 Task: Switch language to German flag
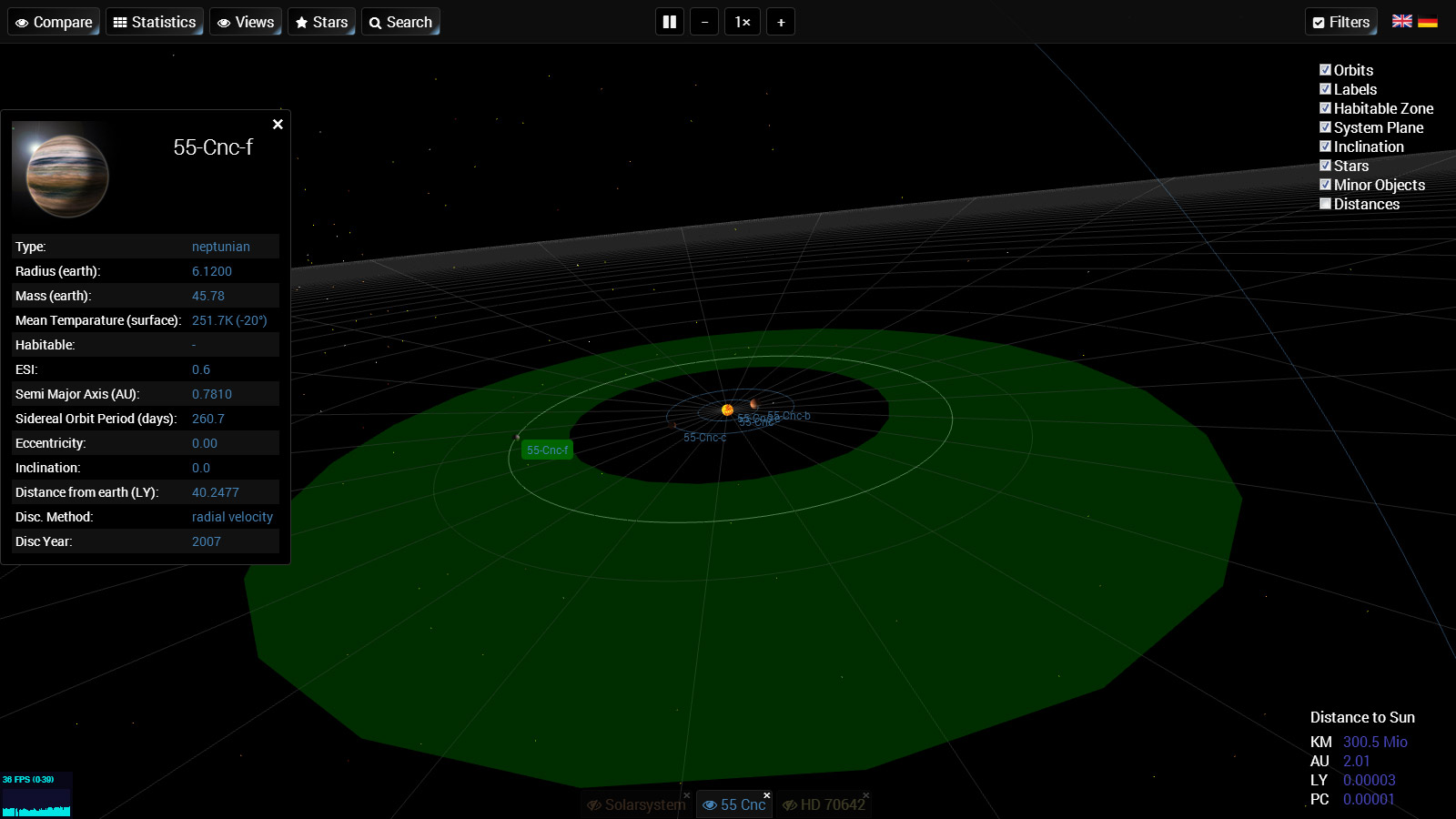coord(1428,21)
